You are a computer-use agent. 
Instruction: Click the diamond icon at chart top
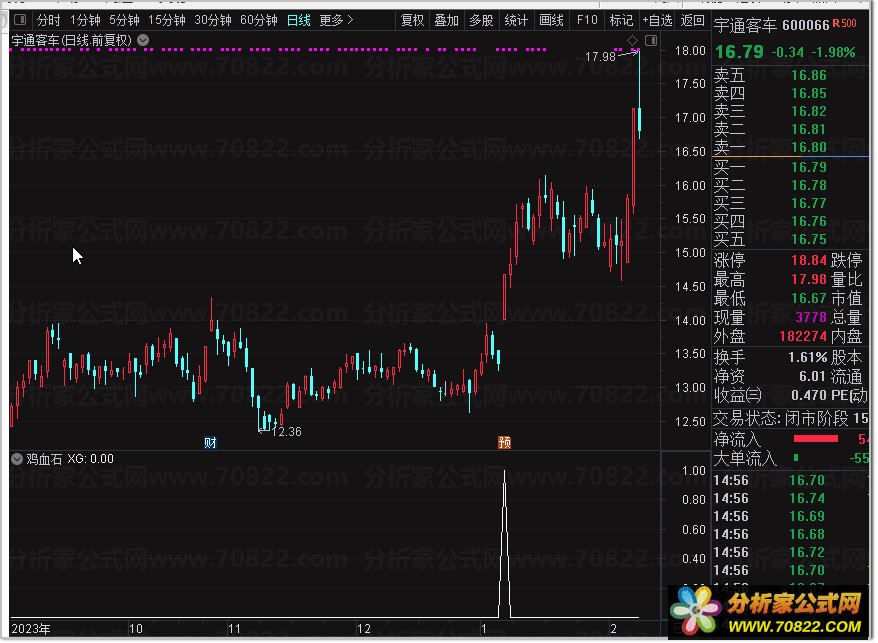633,40
